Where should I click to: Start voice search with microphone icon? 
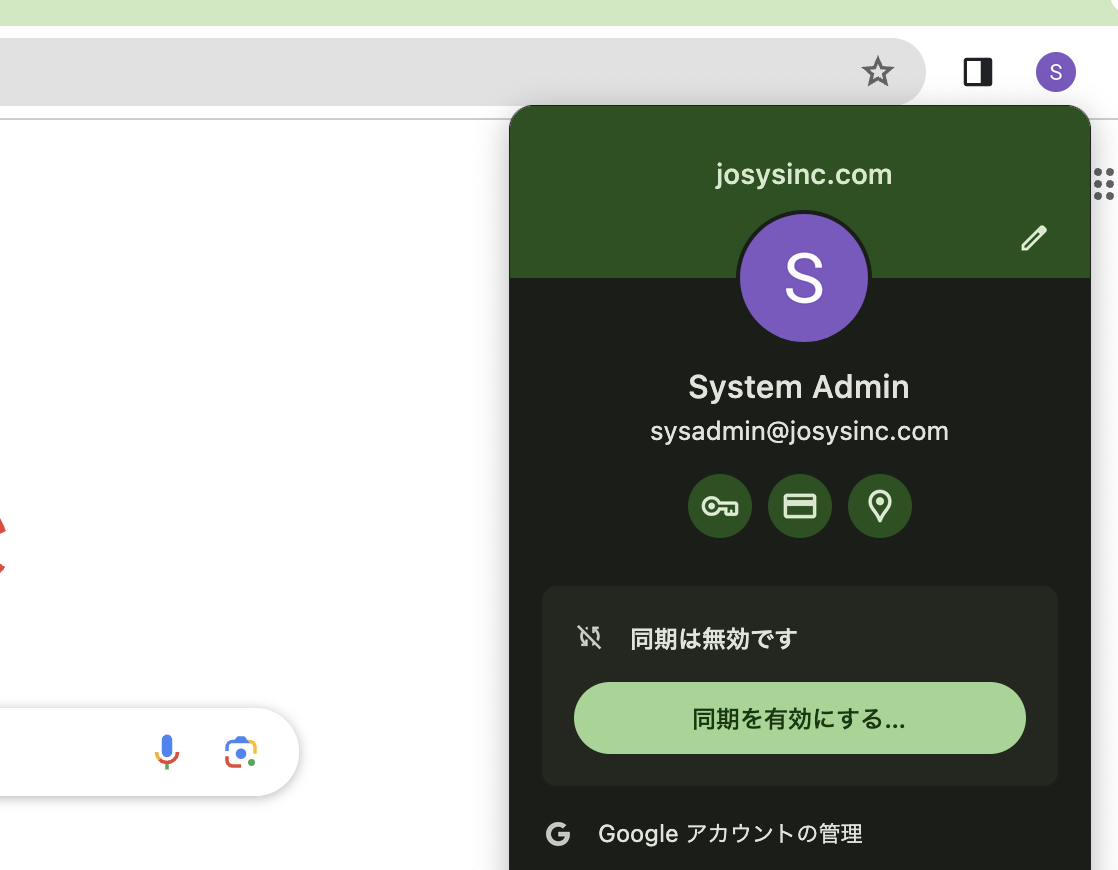pos(167,752)
